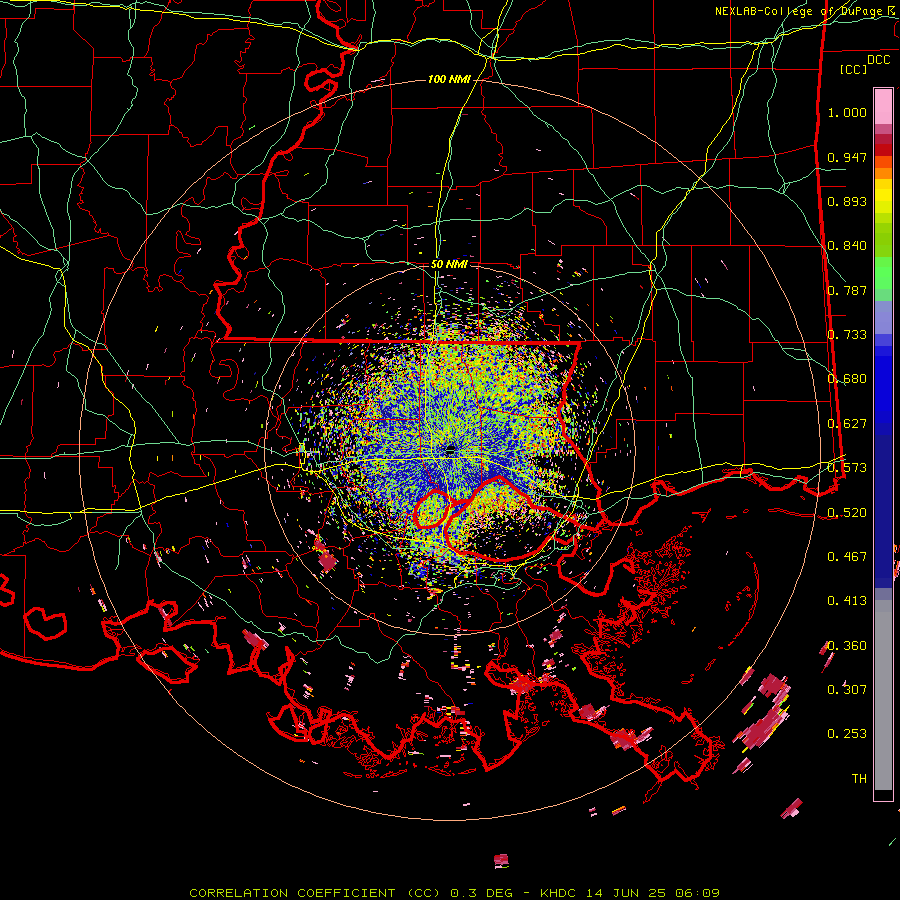The image size is (900, 900).
Task: Click the 0.787 scale value
Action: tap(847, 290)
